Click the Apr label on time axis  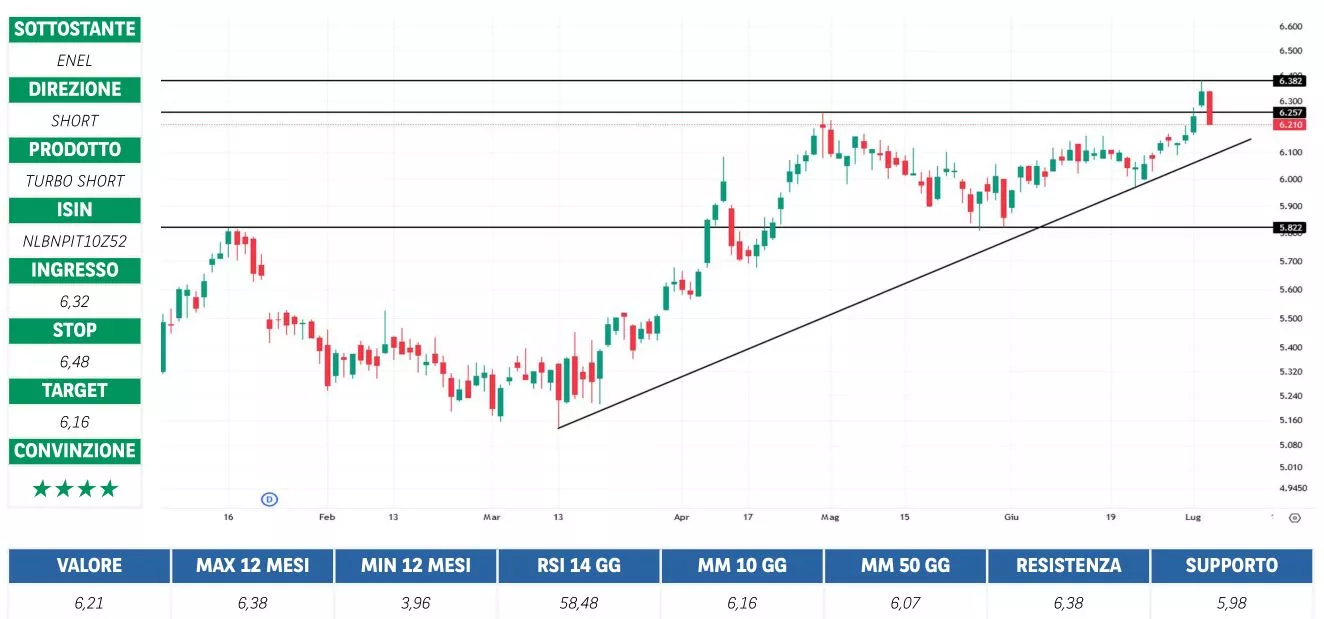tap(682, 518)
